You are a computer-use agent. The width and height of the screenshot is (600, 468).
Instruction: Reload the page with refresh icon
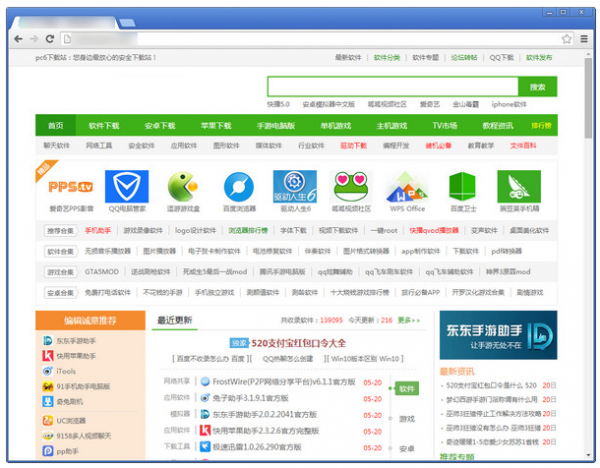point(50,39)
